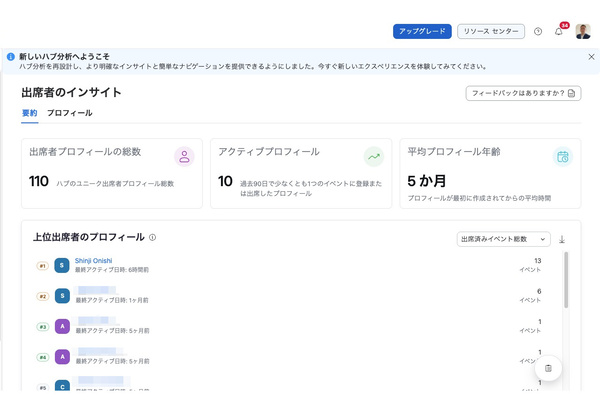The image size is (600, 400).
Task: Click the アップグレード button
Action: [x=422, y=31]
